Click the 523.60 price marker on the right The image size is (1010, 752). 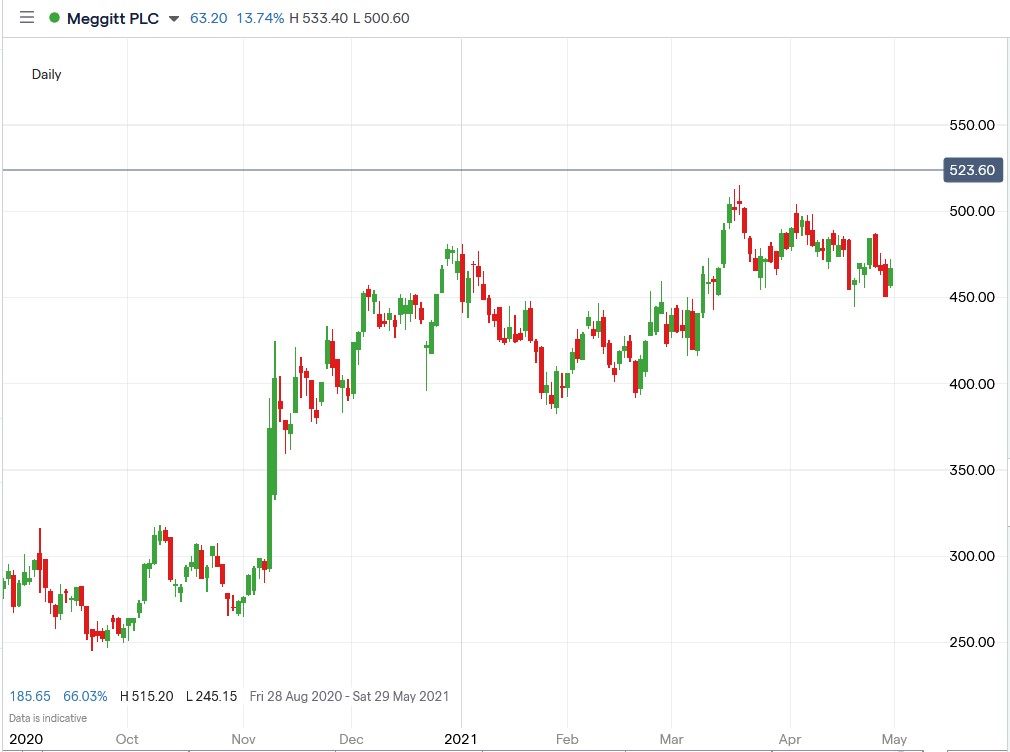tap(971, 170)
